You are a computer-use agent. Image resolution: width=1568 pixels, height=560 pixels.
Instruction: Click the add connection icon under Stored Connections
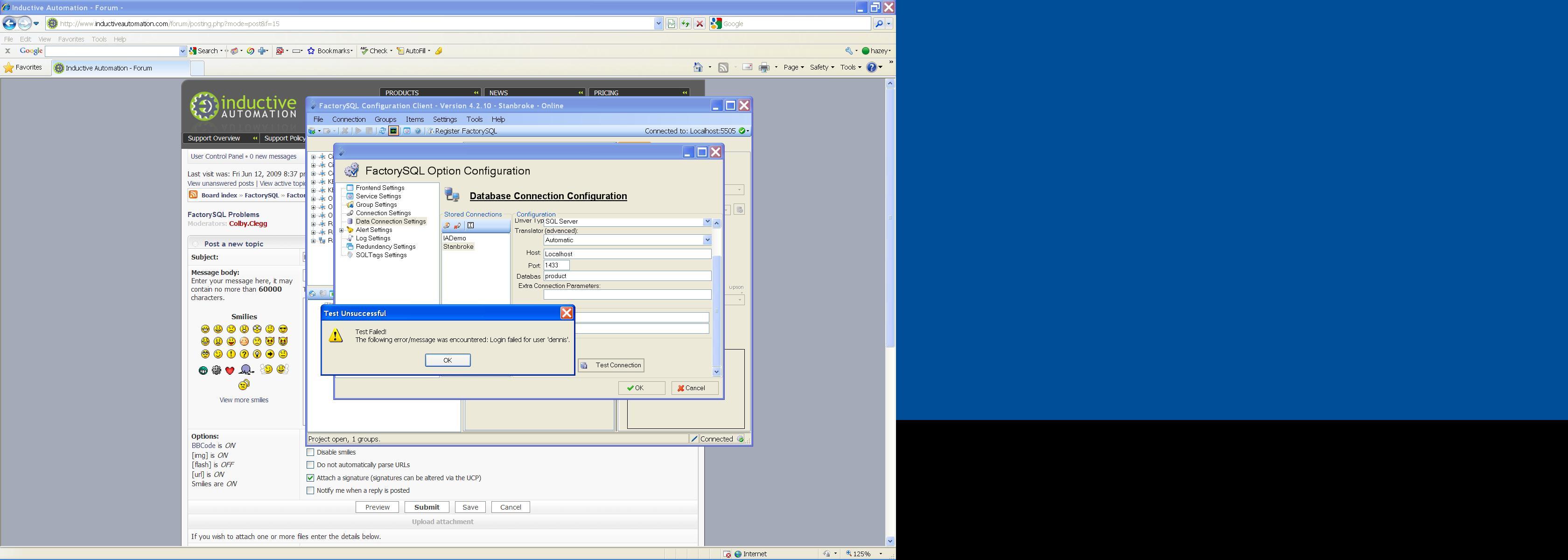pos(447,226)
